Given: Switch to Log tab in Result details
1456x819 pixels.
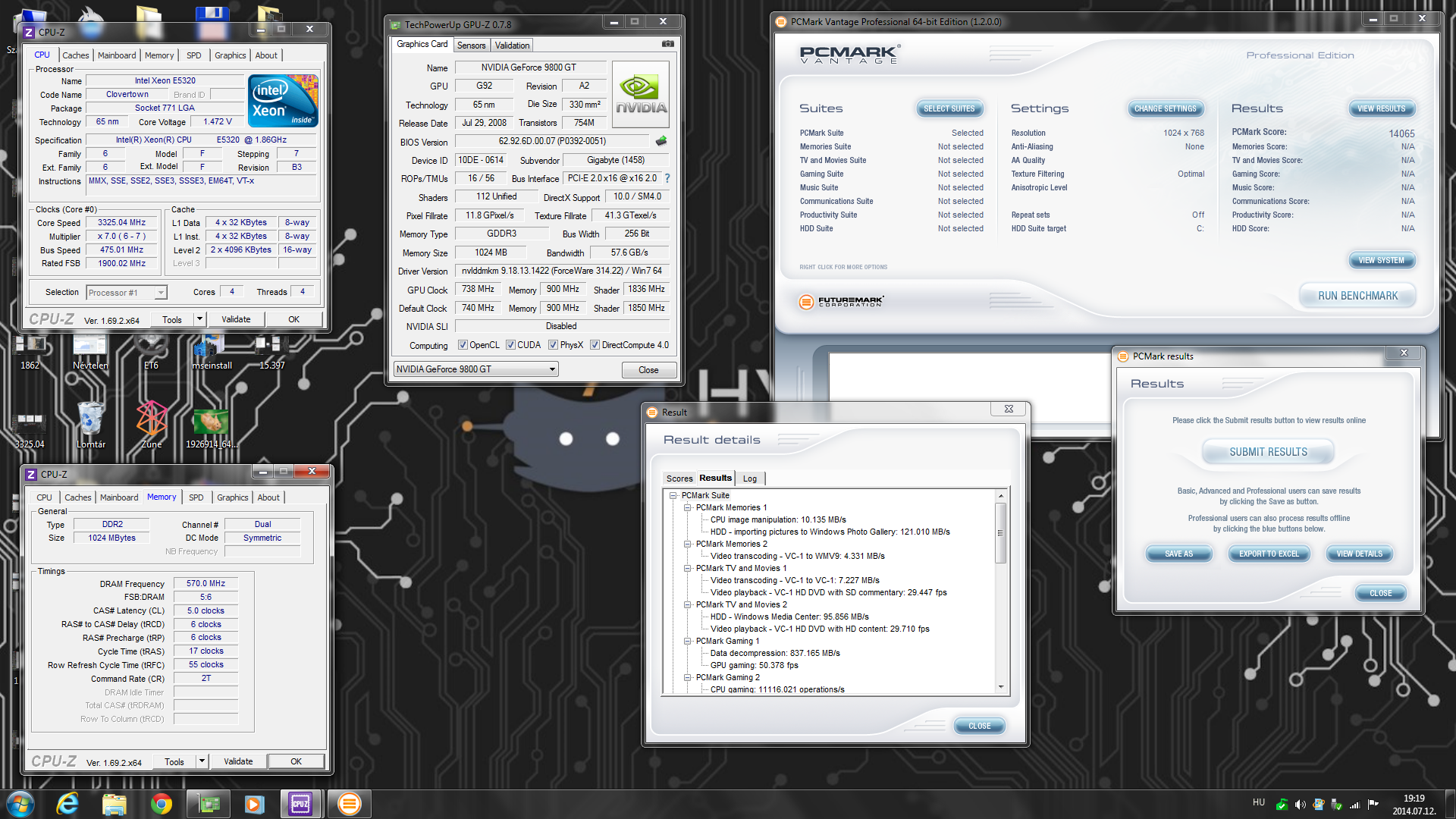Looking at the screenshot, I should (x=750, y=479).
